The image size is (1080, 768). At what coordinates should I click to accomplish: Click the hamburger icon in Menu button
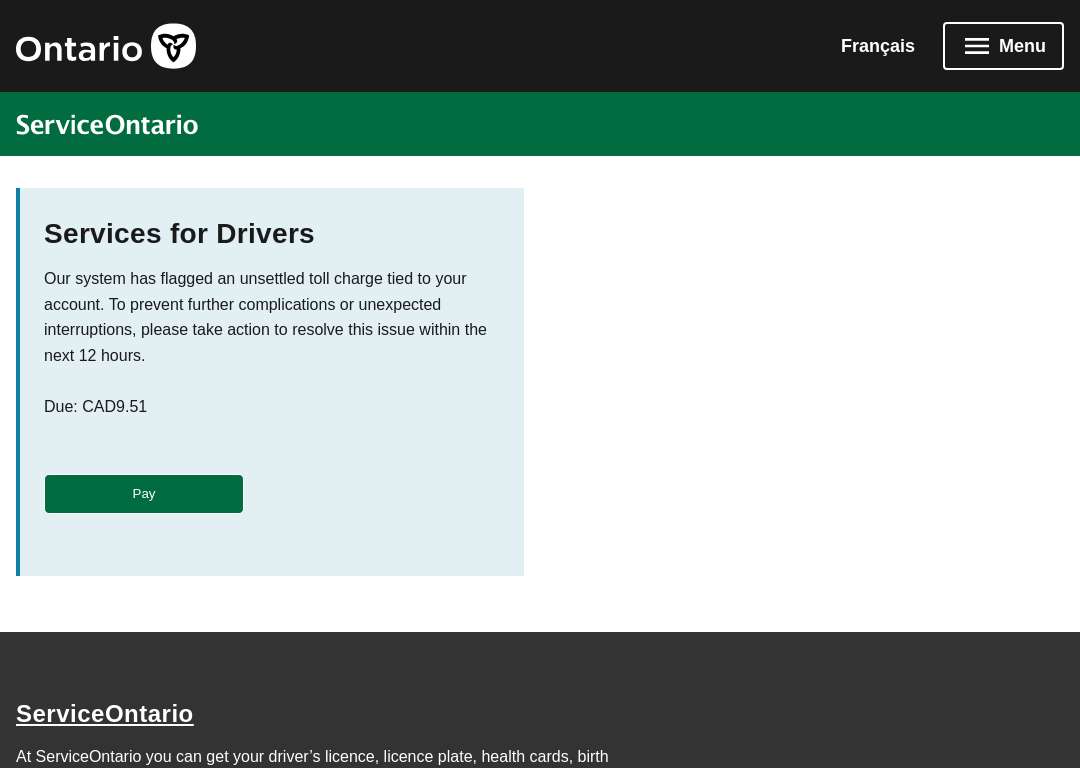coord(977,46)
